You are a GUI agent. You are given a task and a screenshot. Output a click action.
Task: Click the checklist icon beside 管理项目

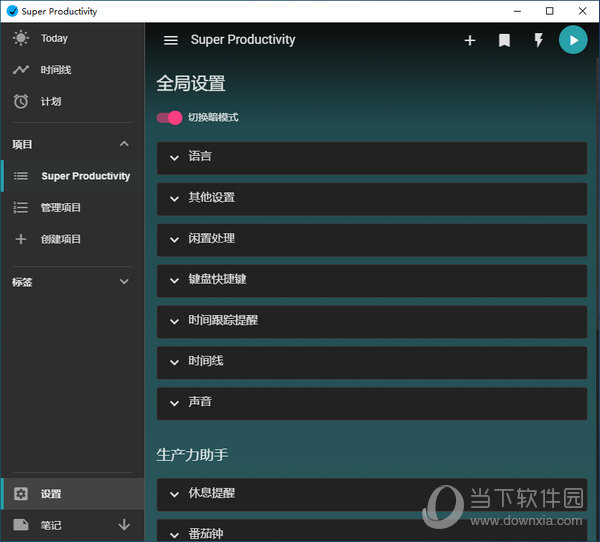click(21, 207)
